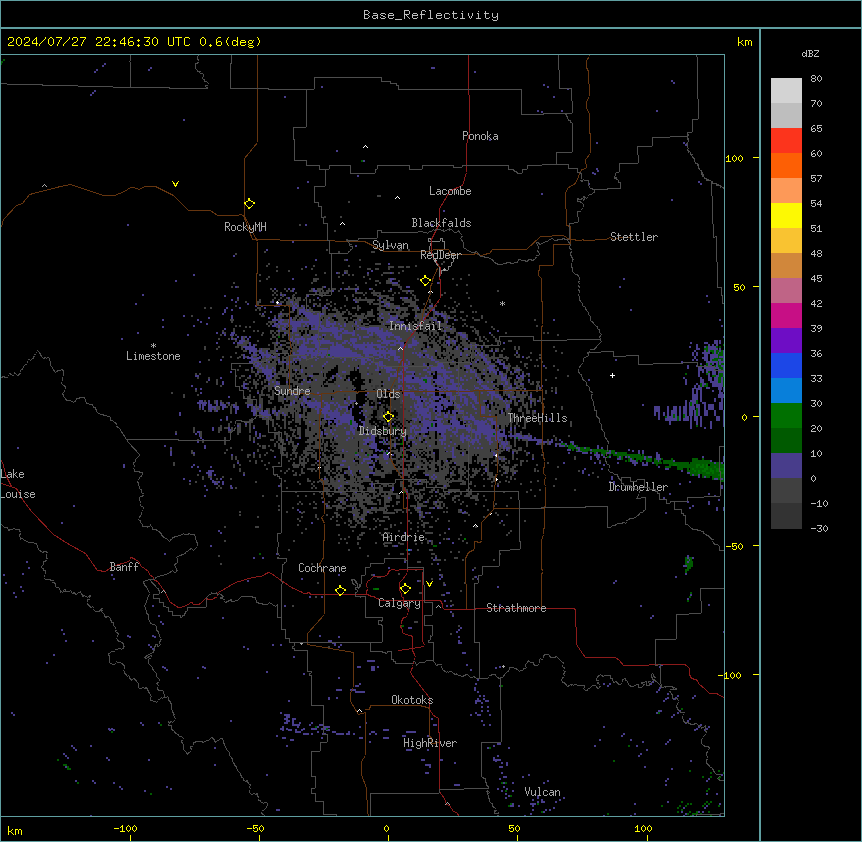Click the km unit label at top right

point(744,42)
